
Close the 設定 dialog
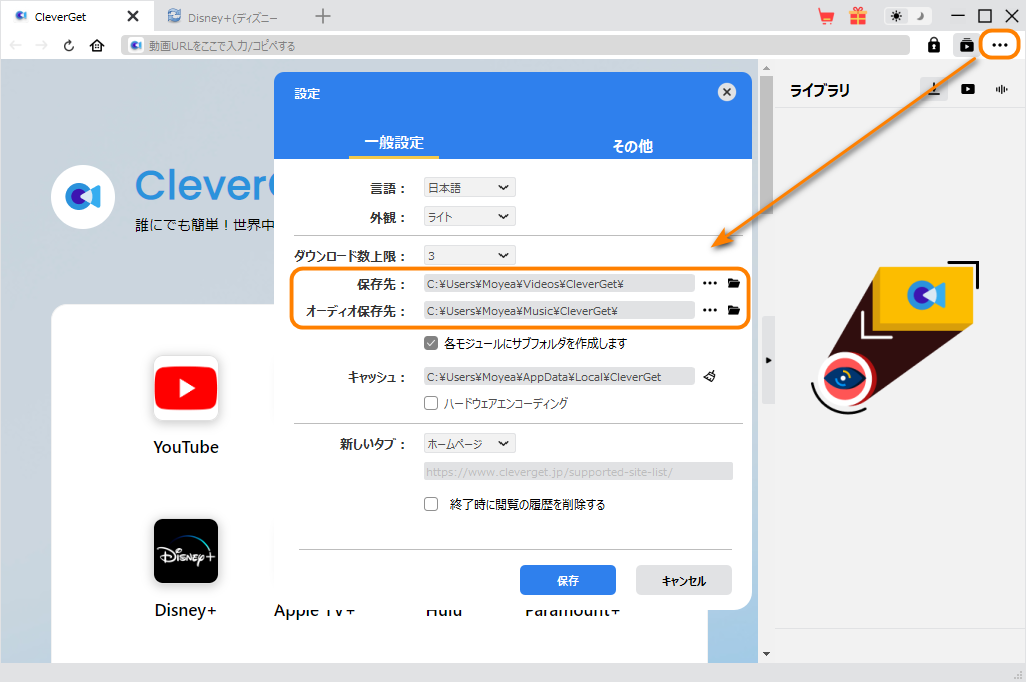(726, 92)
